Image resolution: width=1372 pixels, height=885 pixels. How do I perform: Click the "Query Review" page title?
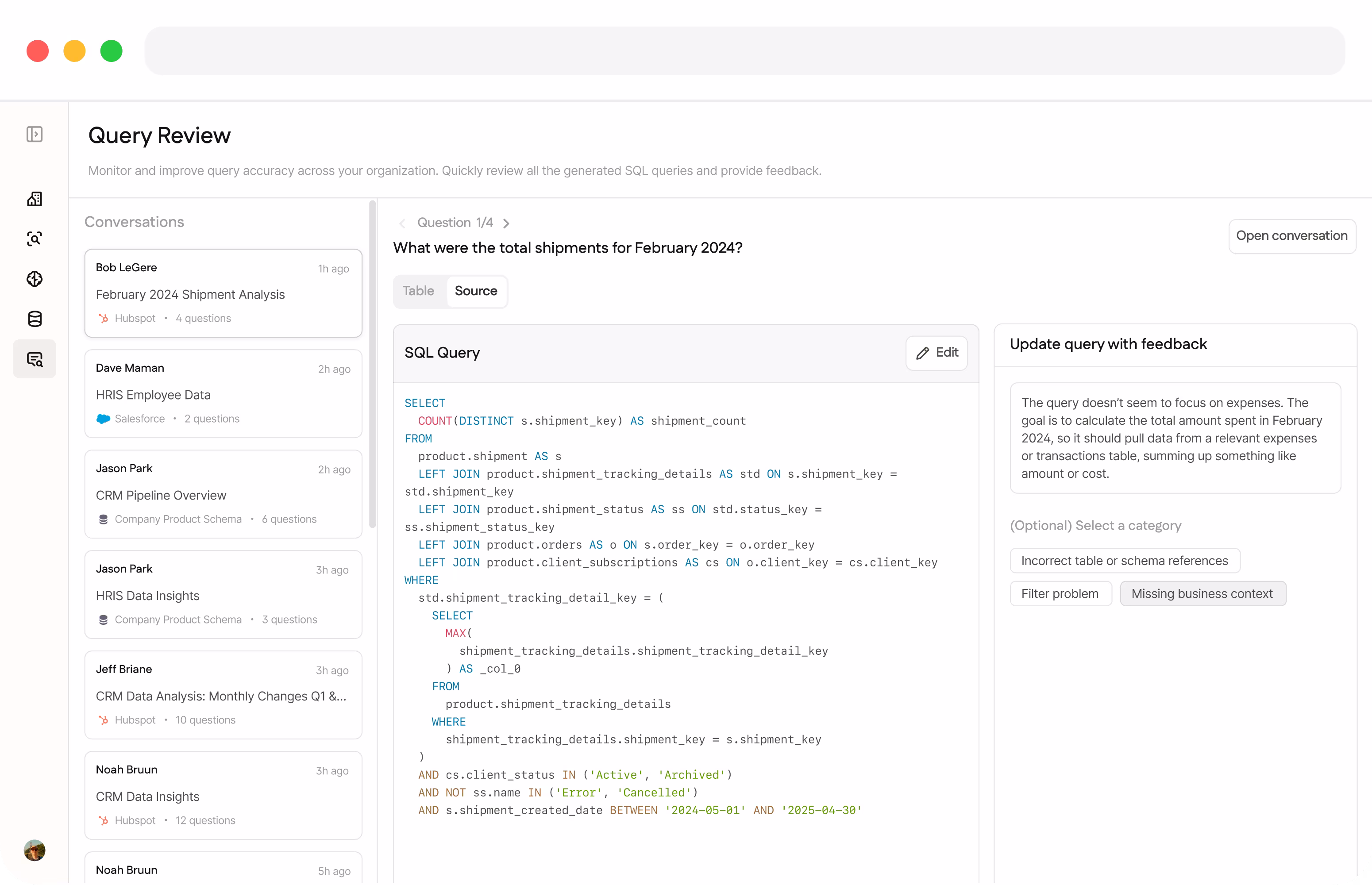pos(159,135)
